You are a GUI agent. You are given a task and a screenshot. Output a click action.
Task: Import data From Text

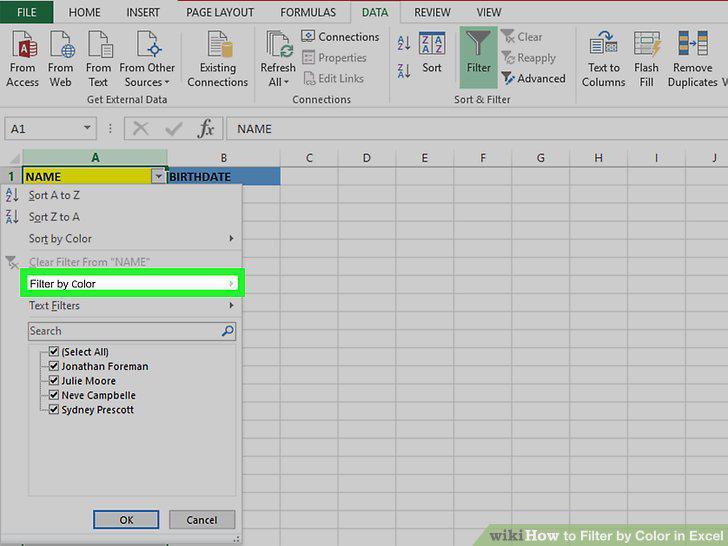(x=98, y=58)
